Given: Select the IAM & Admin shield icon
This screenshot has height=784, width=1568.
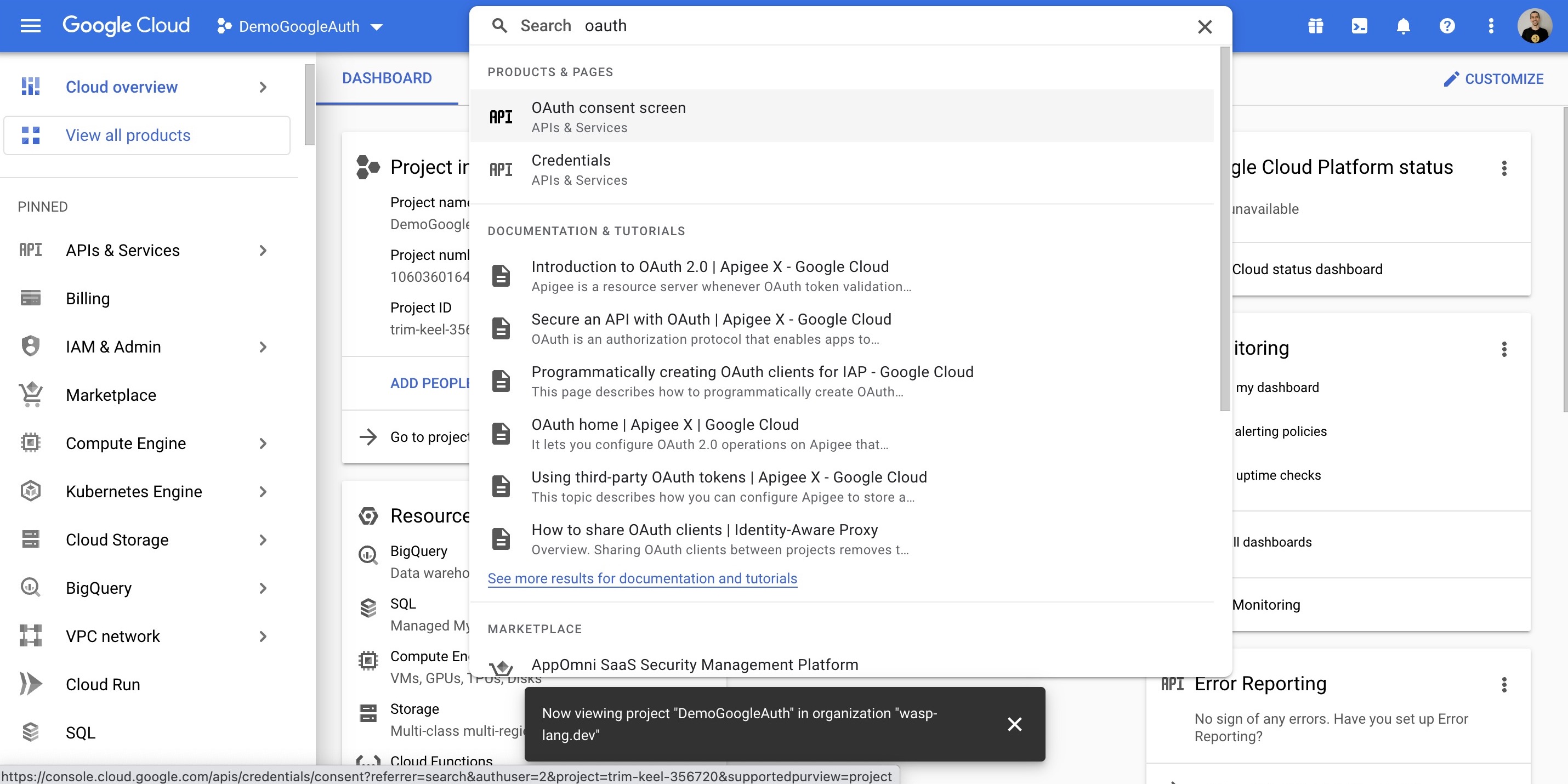Looking at the screenshot, I should 30,346.
